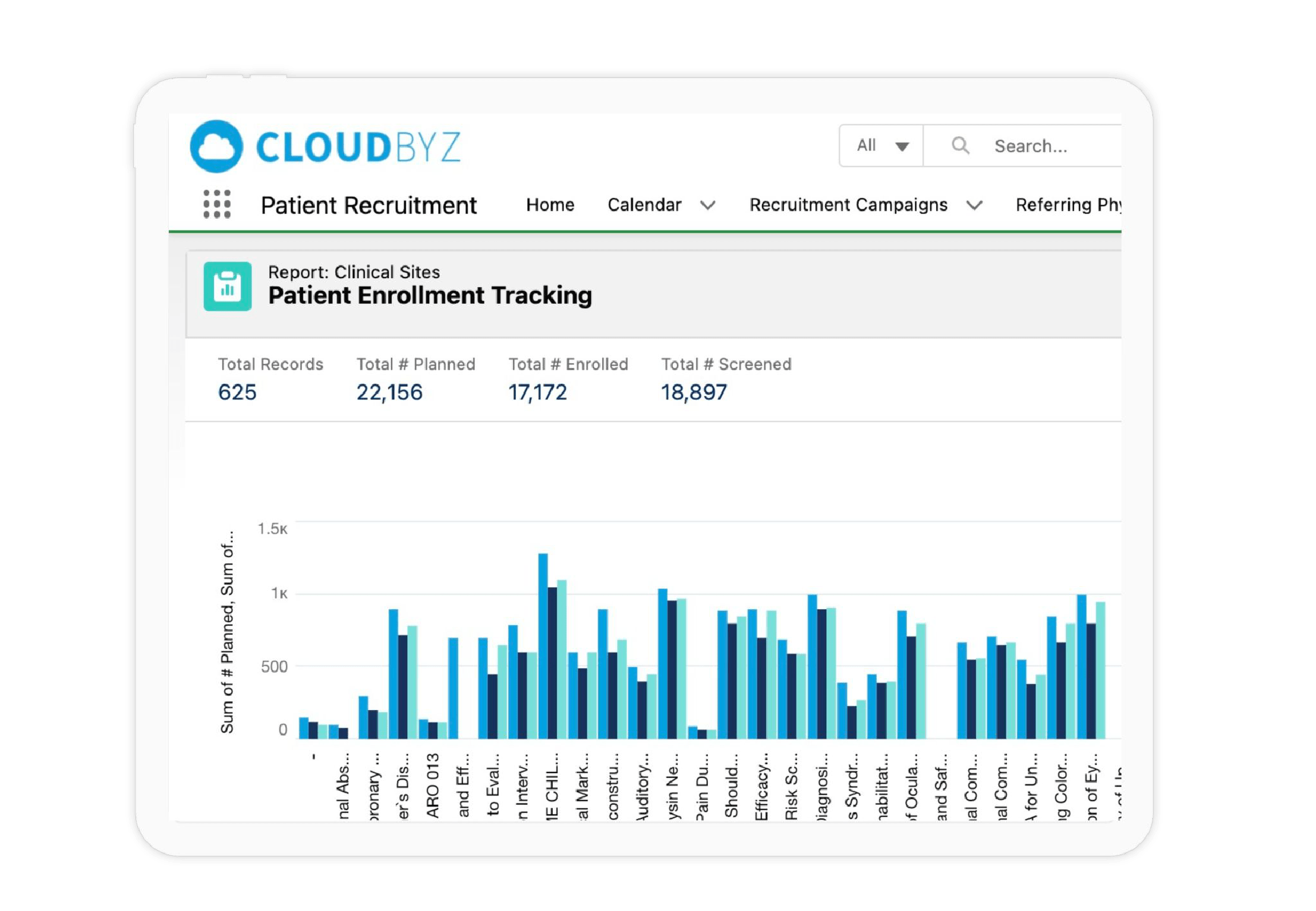The image size is (1316, 911).
Task: Click the Clinical Sites report icon
Action: pyautogui.click(x=227, y=286)
